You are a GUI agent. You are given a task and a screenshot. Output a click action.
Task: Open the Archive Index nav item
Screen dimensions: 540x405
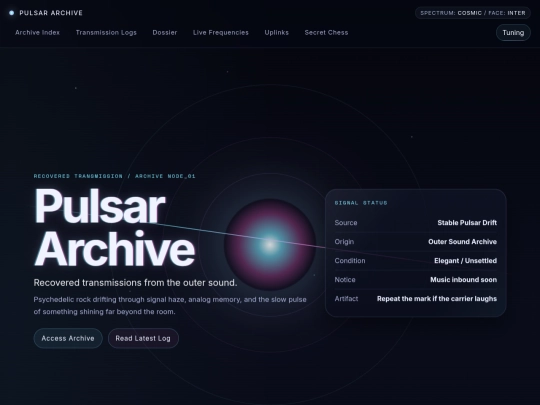click(x=38, y=33)
